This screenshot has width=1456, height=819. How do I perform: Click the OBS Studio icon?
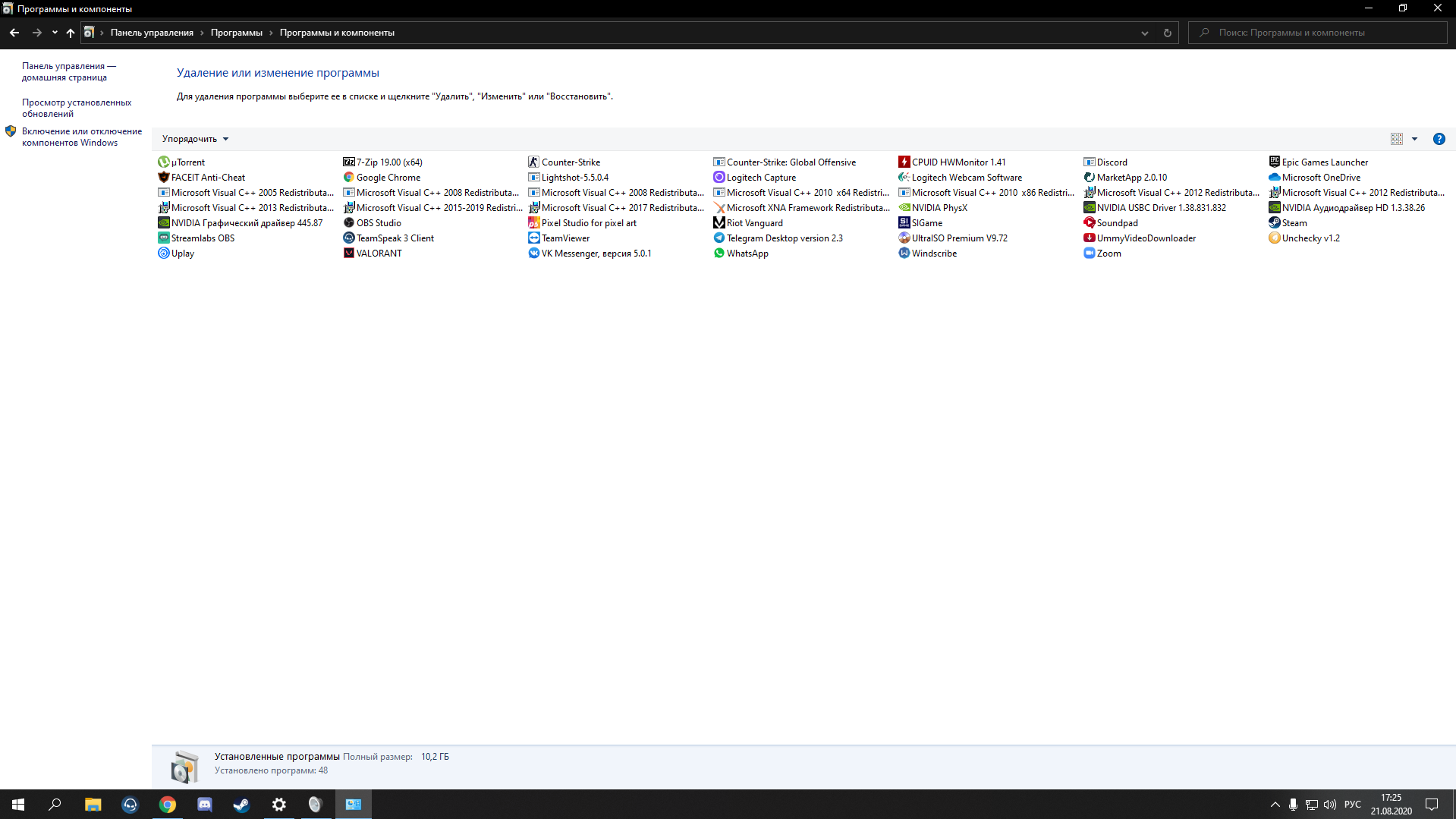tap(348, 223)
